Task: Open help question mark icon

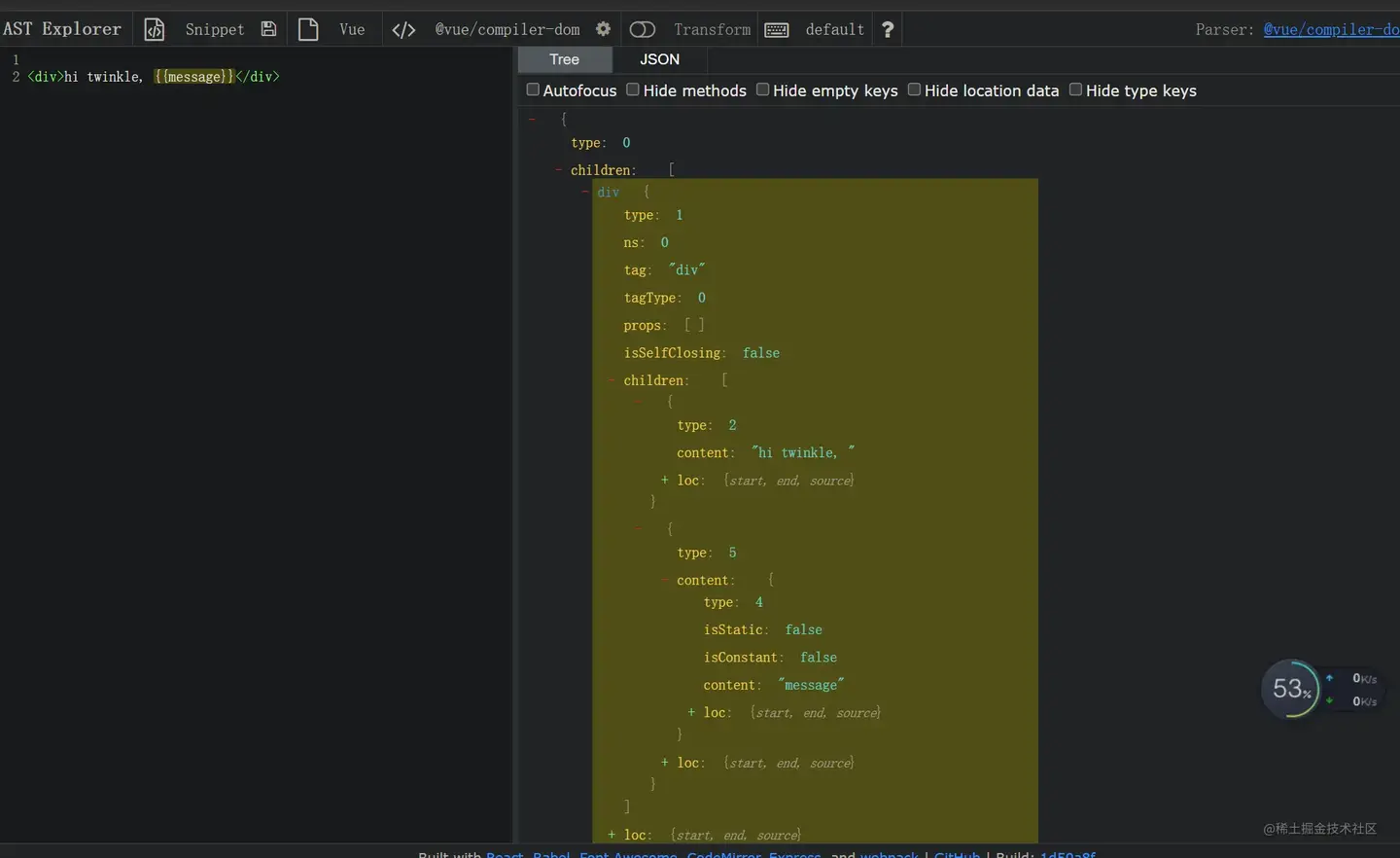Action: 888,29
